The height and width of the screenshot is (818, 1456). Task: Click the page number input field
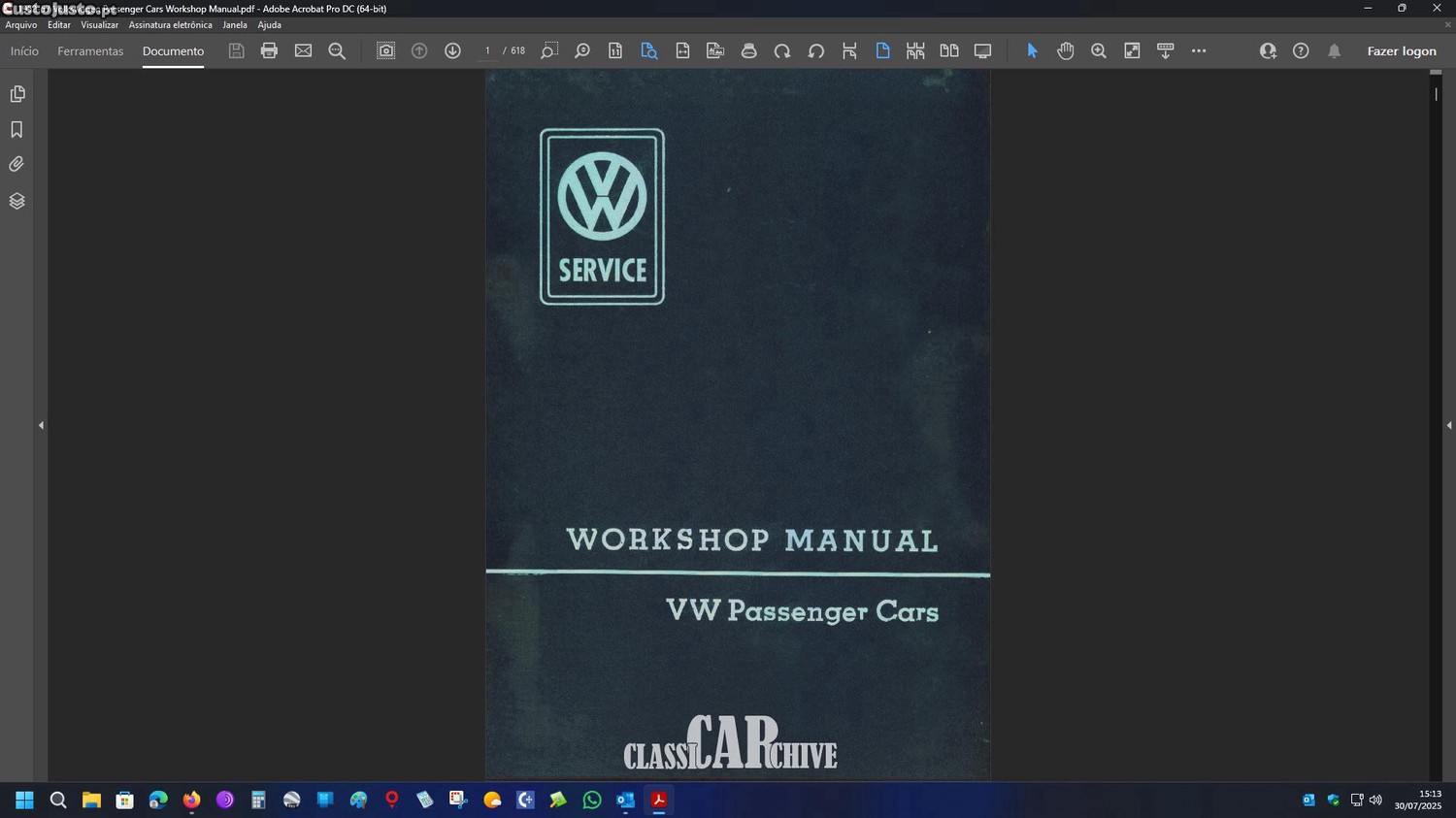[487, 50]
